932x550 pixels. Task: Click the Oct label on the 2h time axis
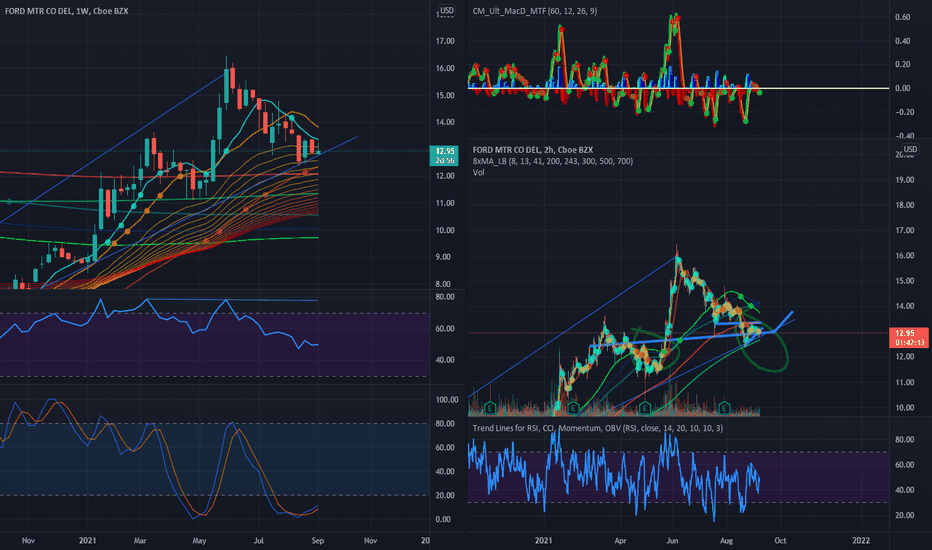[x=780, y=540]
